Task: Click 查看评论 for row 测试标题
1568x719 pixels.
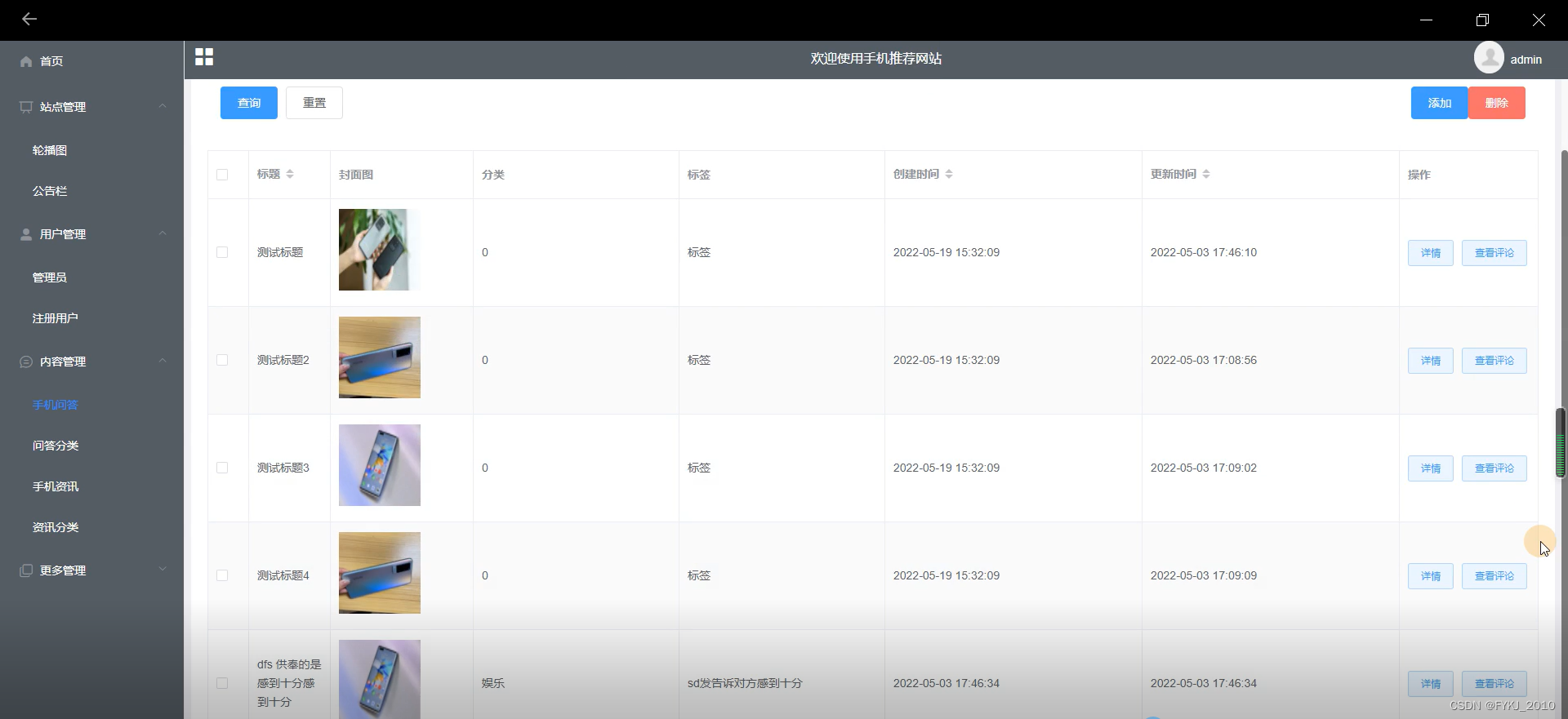Action: tap(1494, 253)
